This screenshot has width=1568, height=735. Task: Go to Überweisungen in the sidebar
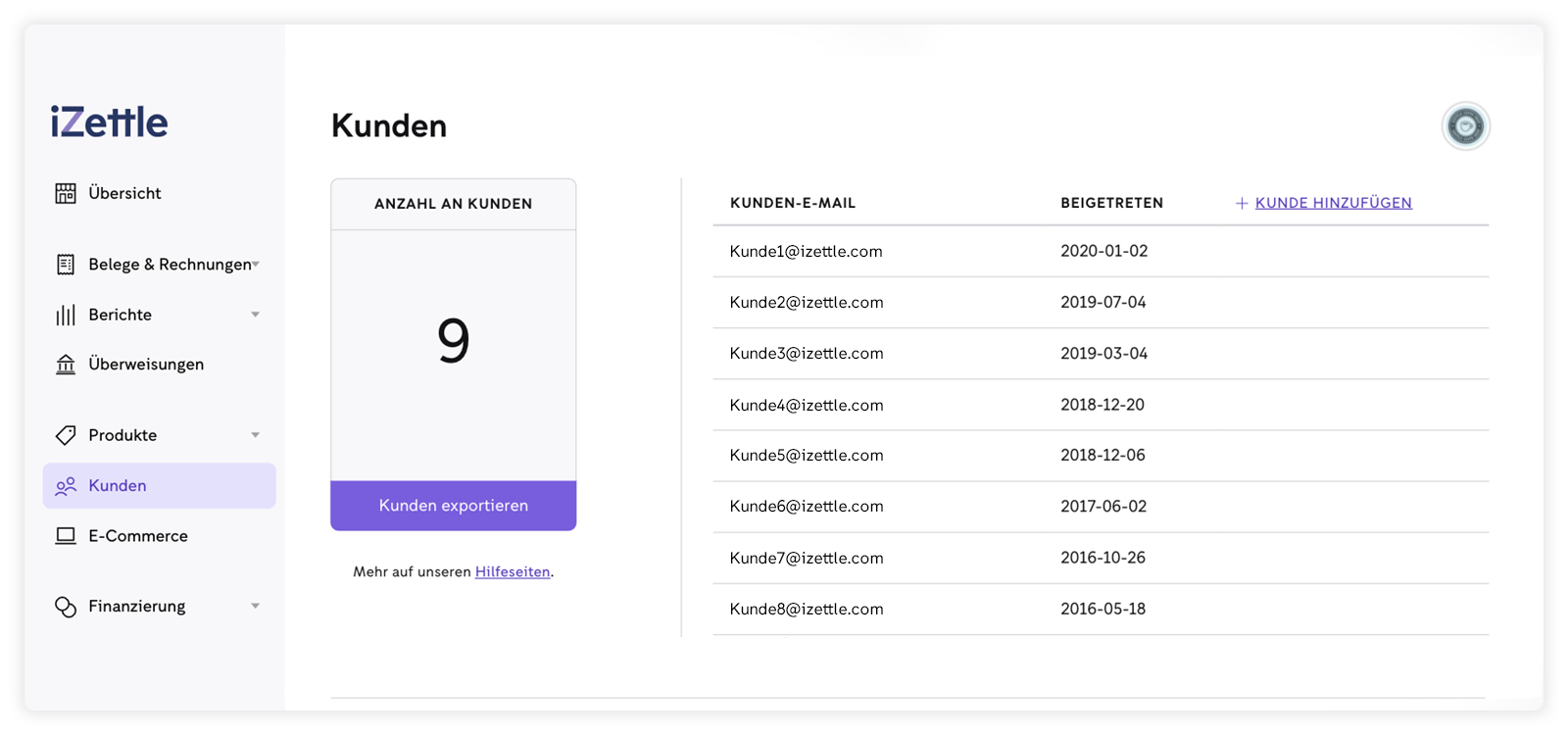click(x=146, y=365)
